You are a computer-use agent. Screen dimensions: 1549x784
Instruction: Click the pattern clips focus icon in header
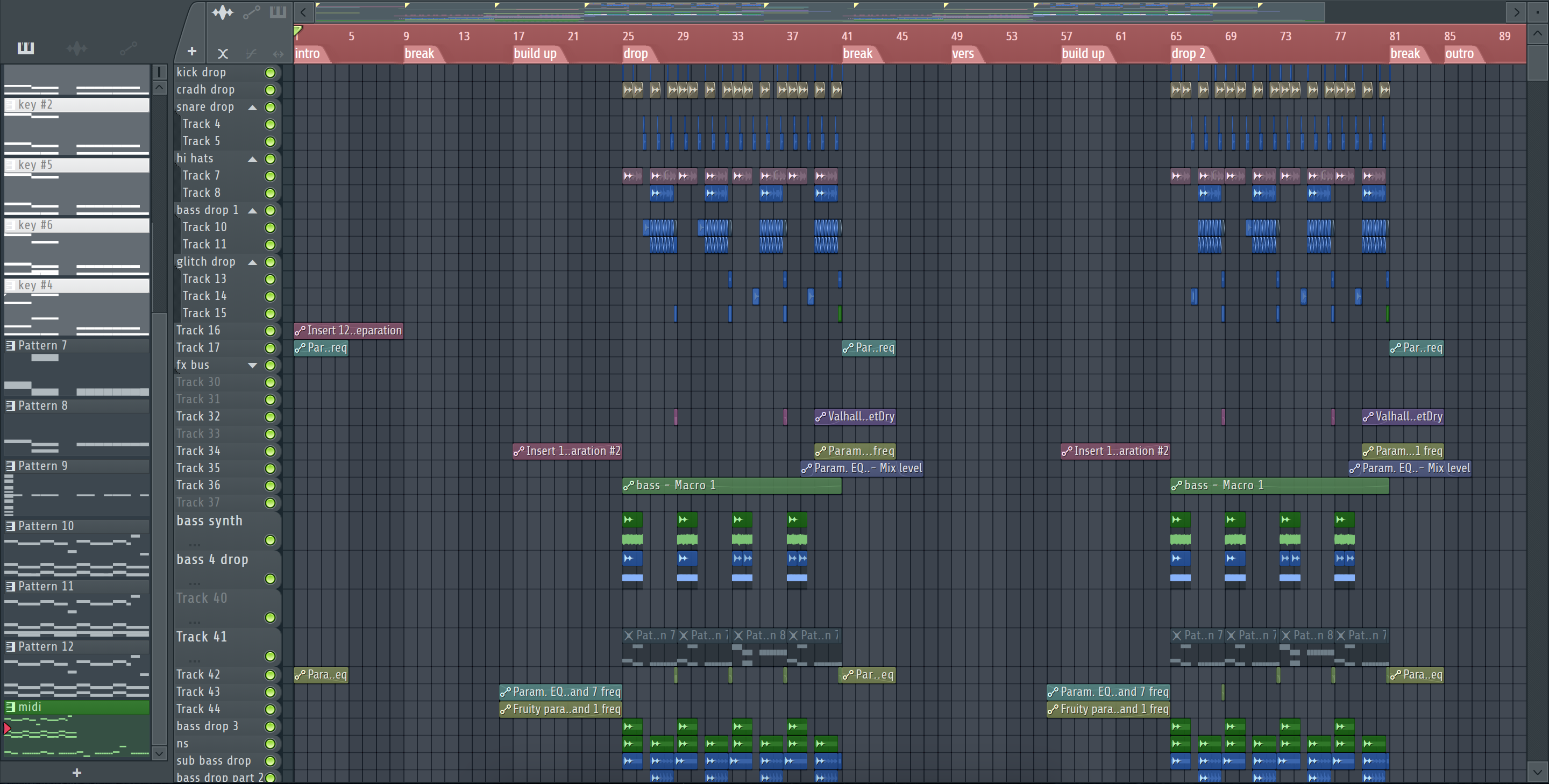coord(278,12)
